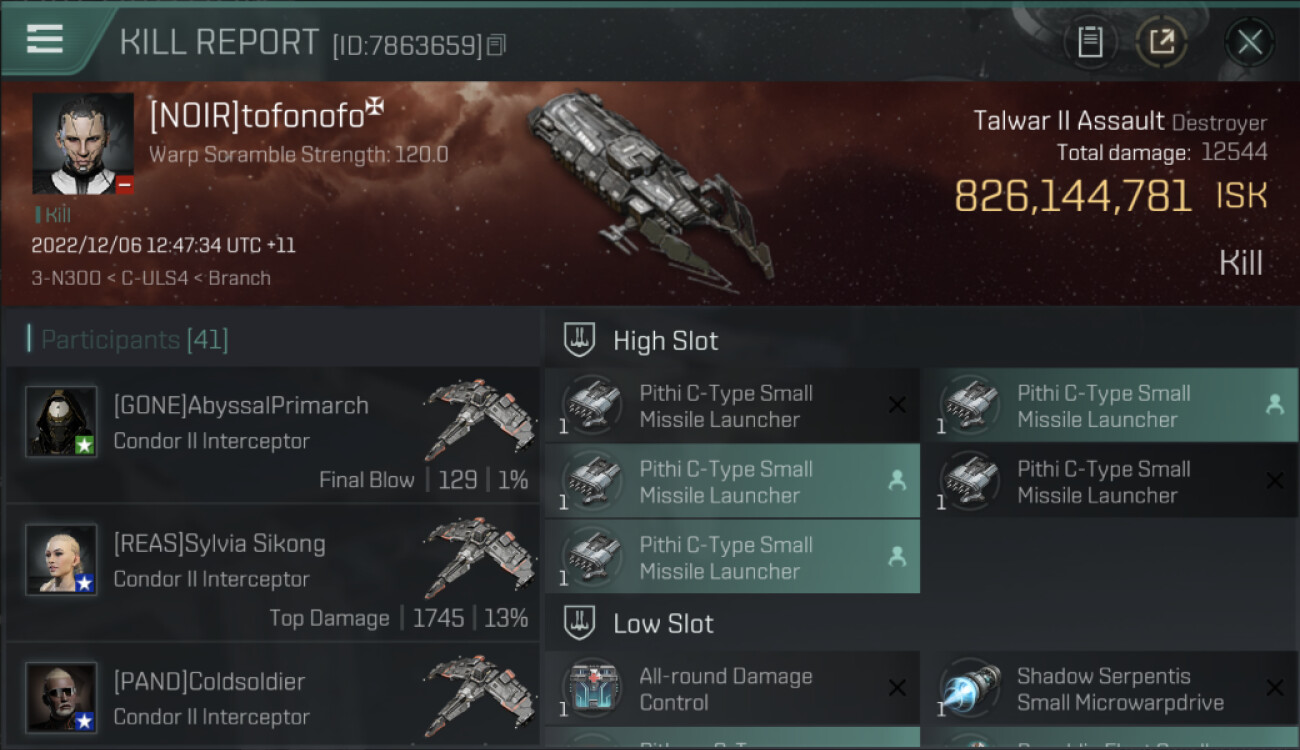Screen dimensions: 1300x750
Task: Click the 3-N300 < C-ULS4 < Branch location
Action: [x=151, y=278]
